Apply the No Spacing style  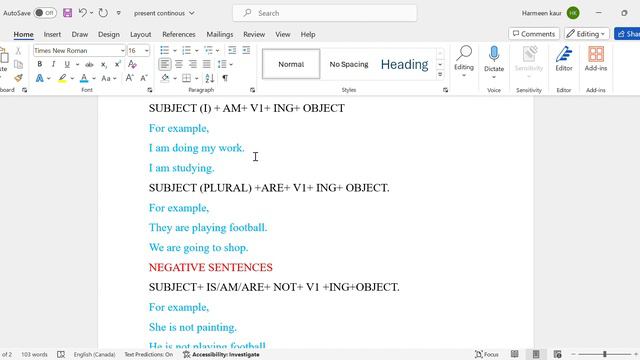pyautogui.click(x=349, y=64)
